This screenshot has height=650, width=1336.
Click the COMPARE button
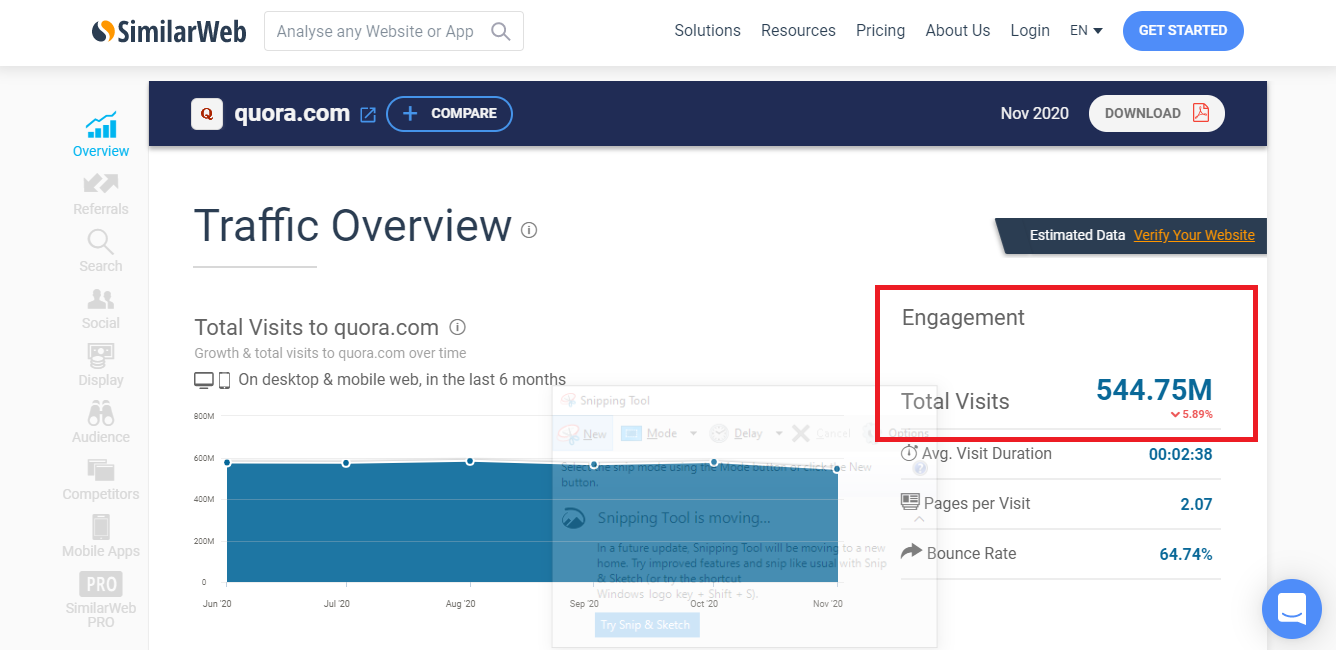[449, 114]
